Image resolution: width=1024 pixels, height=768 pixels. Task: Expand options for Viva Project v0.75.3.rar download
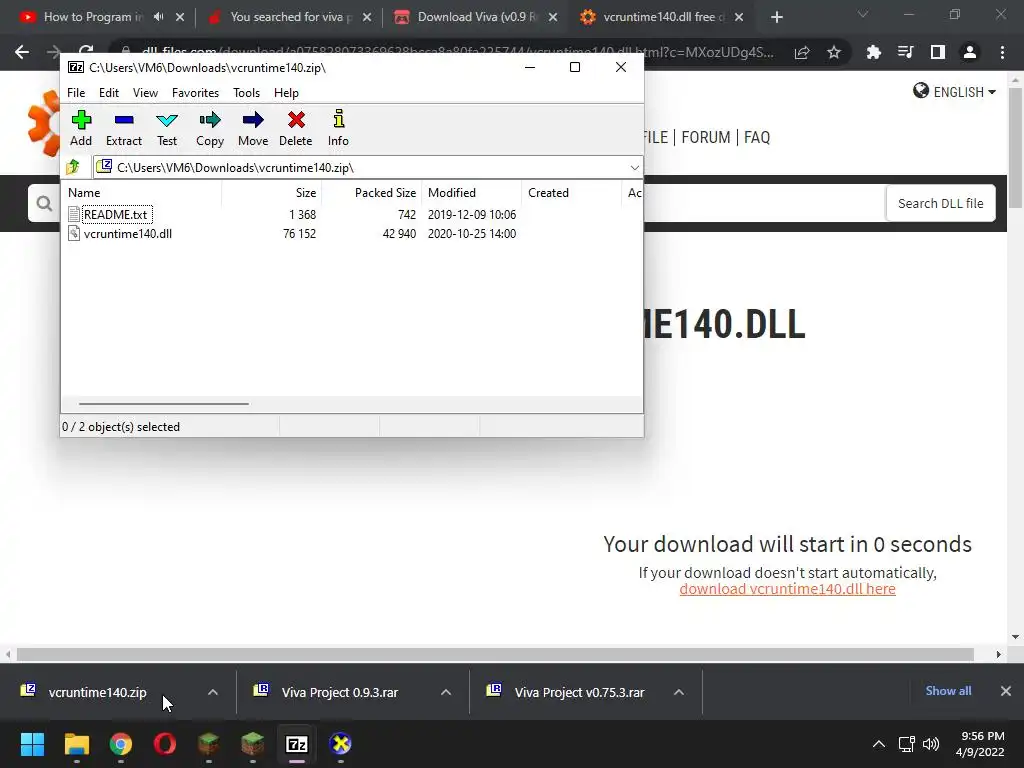pyautogui.click(x=679, y=692)
